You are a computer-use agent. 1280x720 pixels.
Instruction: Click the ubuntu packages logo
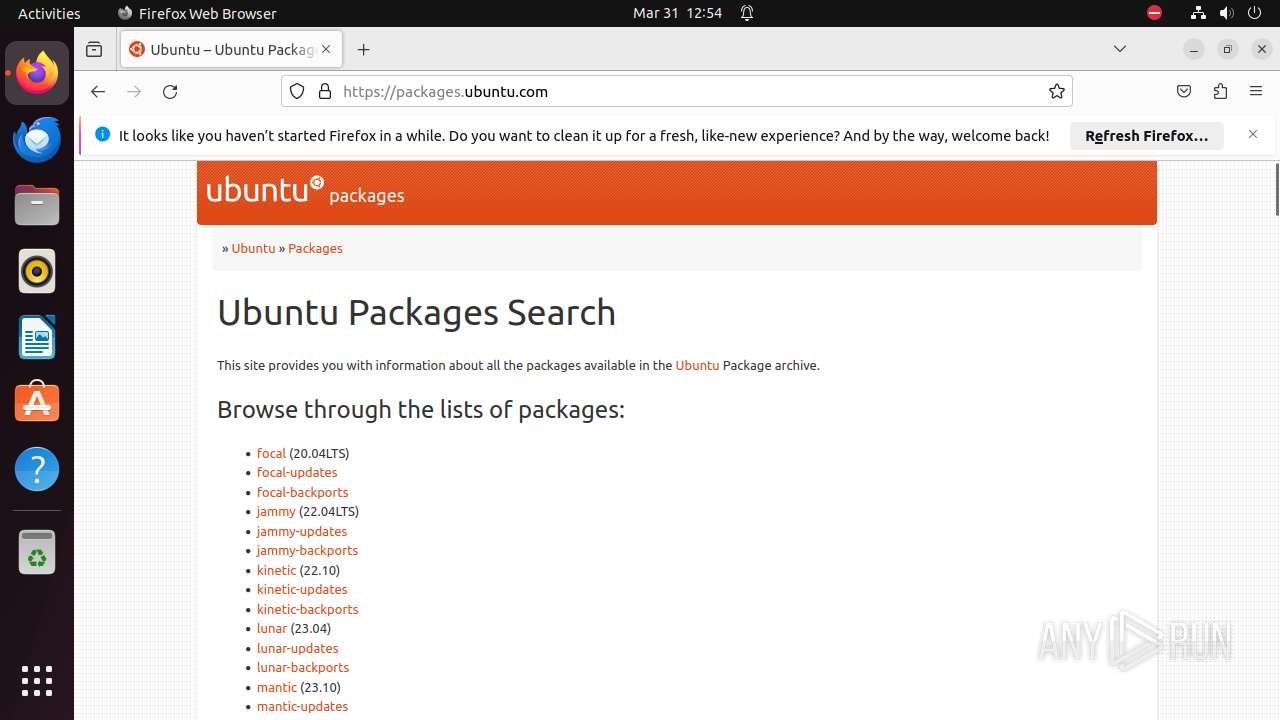[x=305, y=190]
